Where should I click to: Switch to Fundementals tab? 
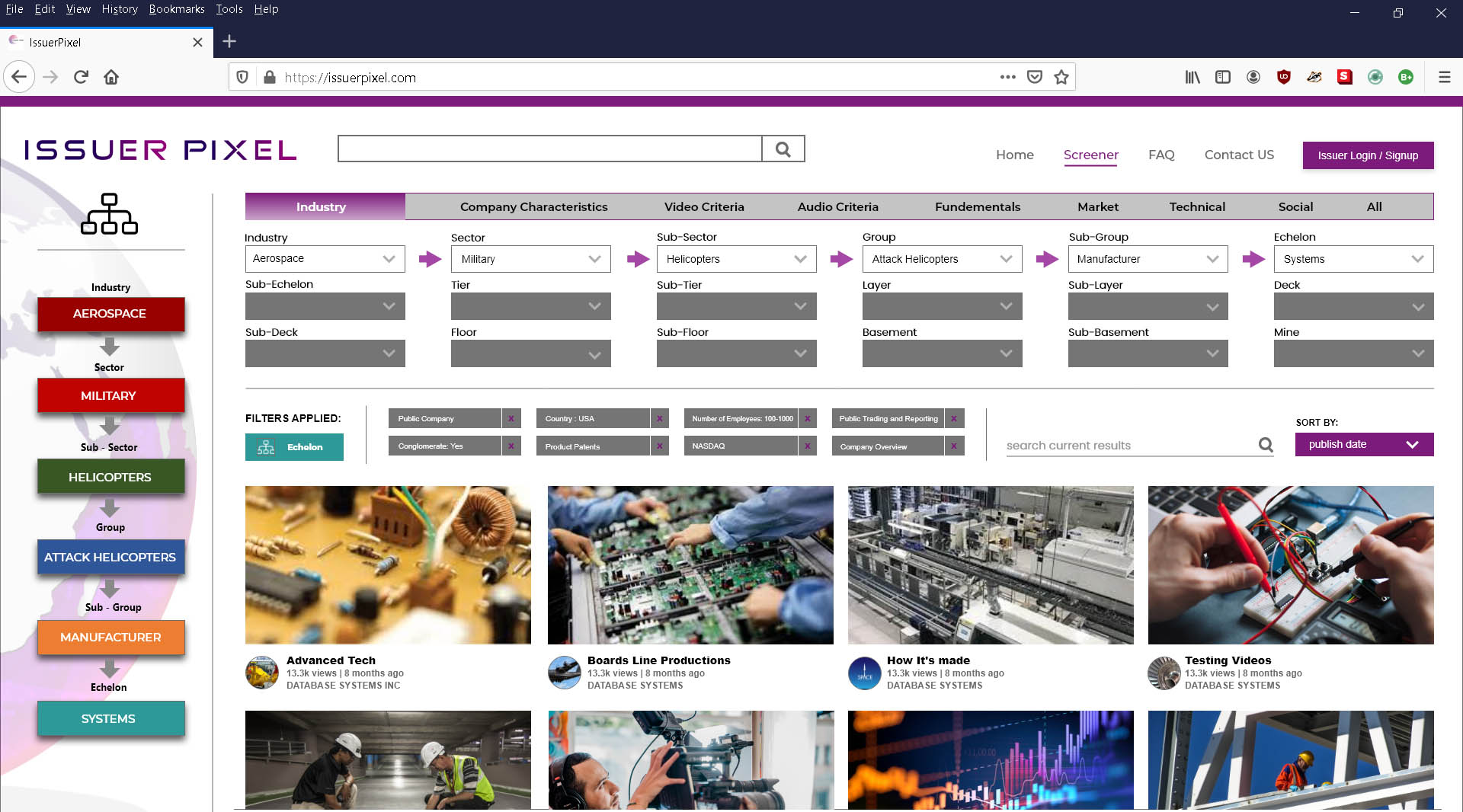pos(978,206)
